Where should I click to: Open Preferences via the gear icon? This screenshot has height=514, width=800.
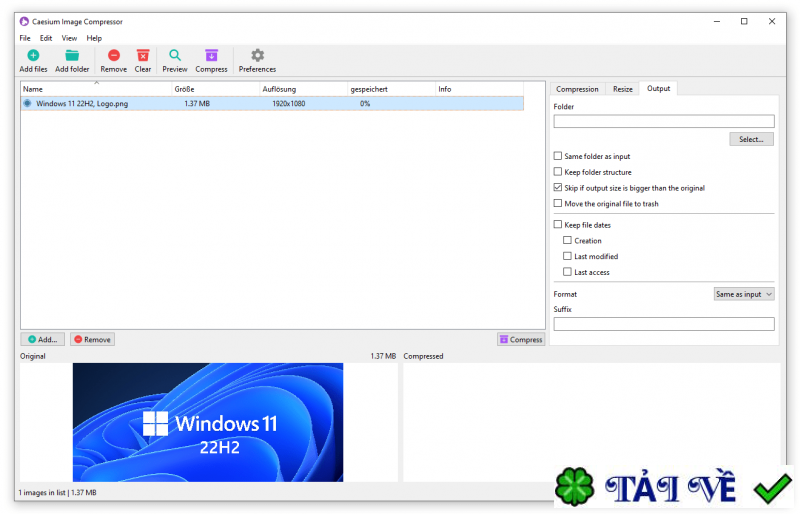coord(257,56)
